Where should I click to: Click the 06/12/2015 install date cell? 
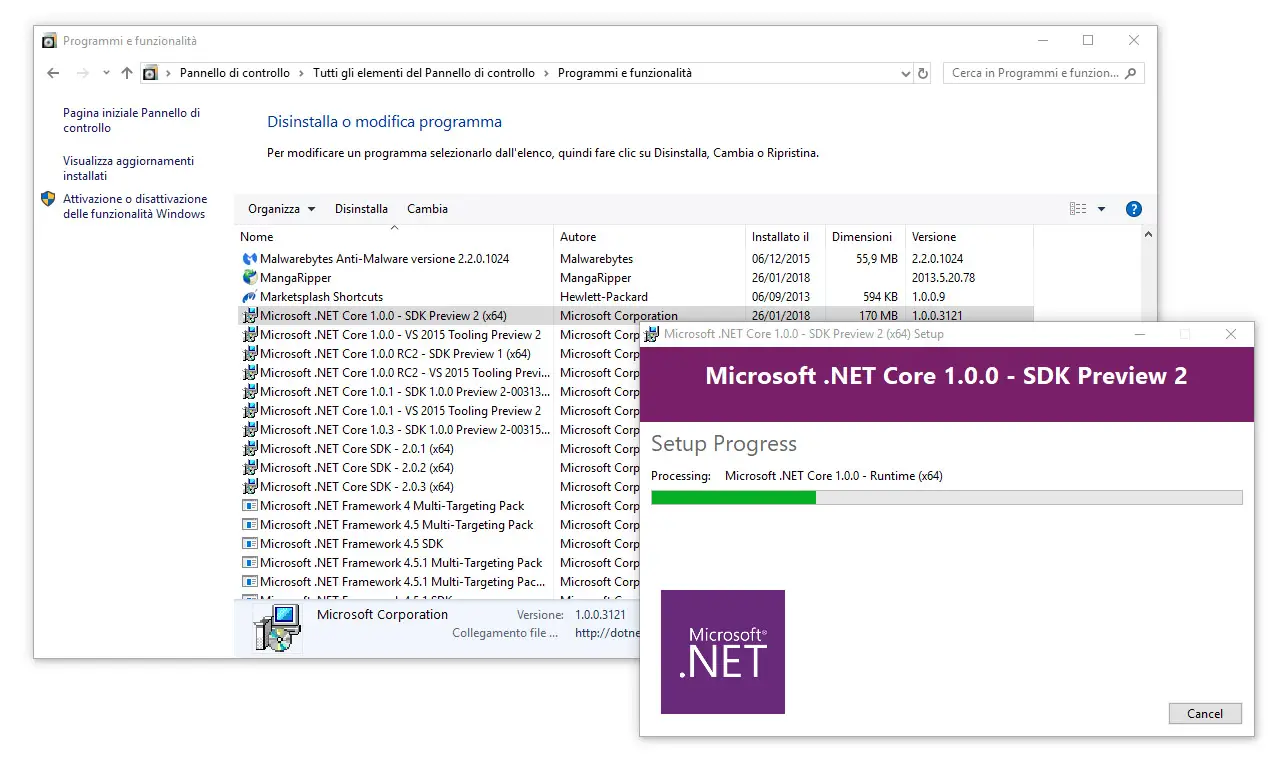pyautogui.click(x=781, y=259)
